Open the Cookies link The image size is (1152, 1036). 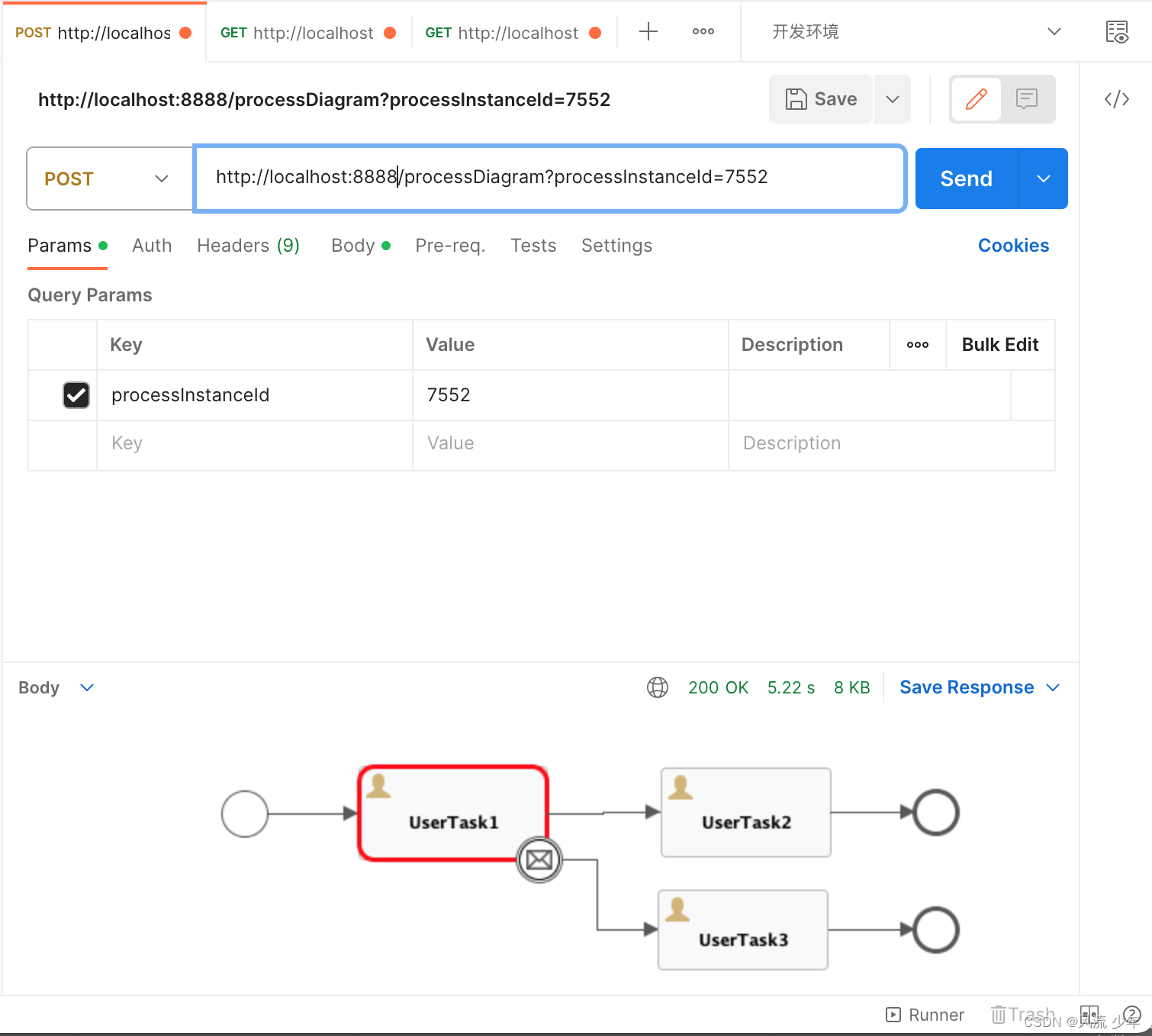pos(1013,246)
